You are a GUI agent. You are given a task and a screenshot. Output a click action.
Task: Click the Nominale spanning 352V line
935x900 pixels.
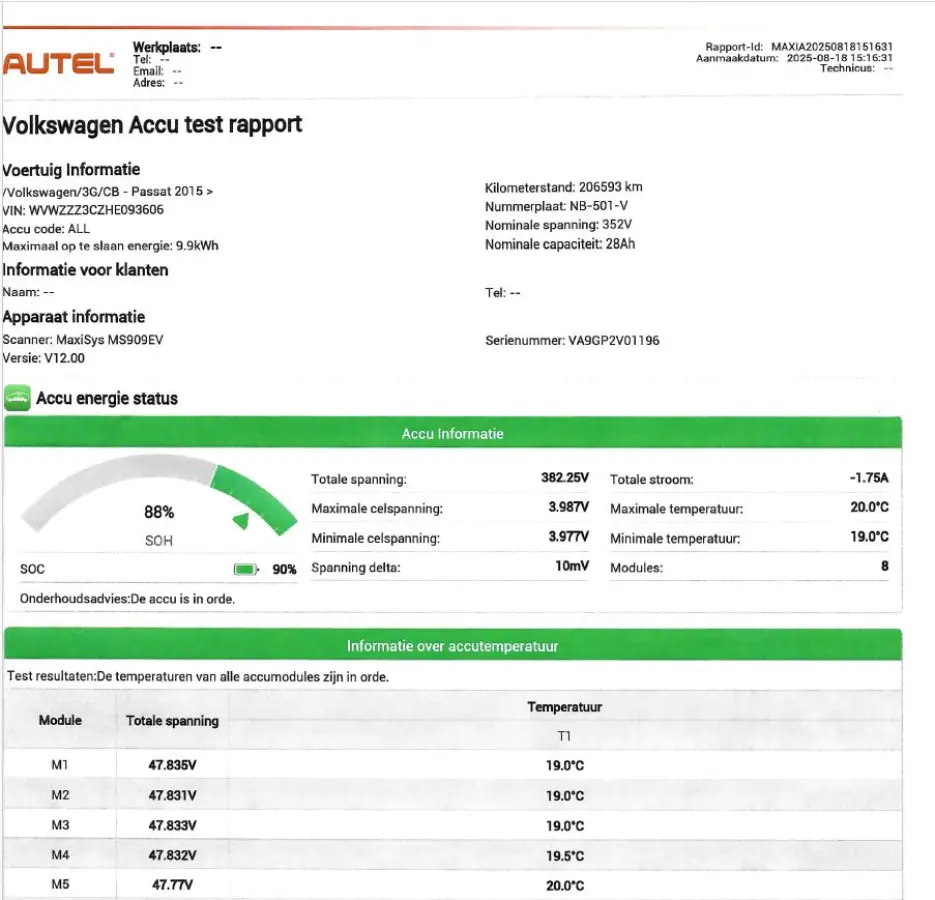pyautogui.click(x=558, y=225)
